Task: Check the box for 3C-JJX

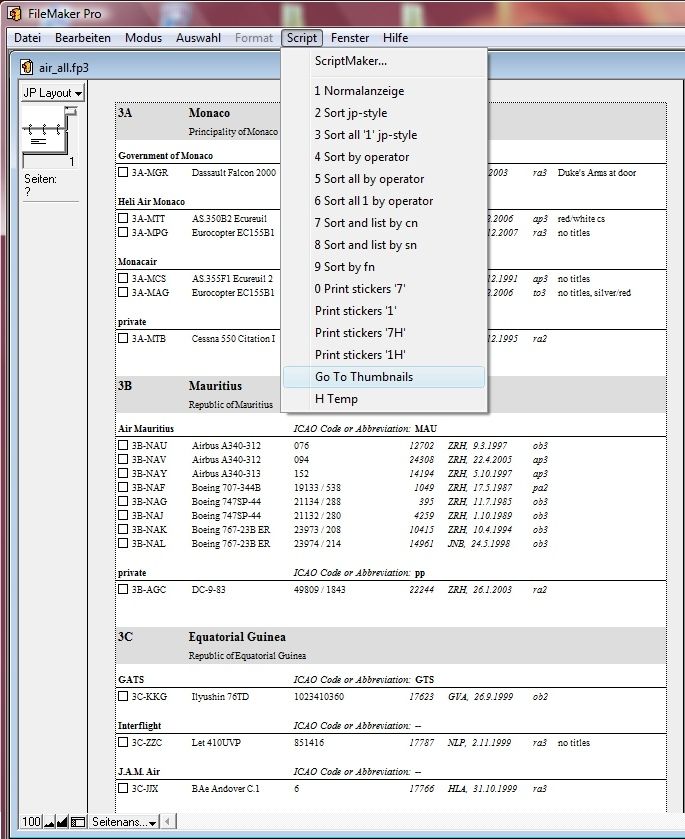Action: click(123, 788)
